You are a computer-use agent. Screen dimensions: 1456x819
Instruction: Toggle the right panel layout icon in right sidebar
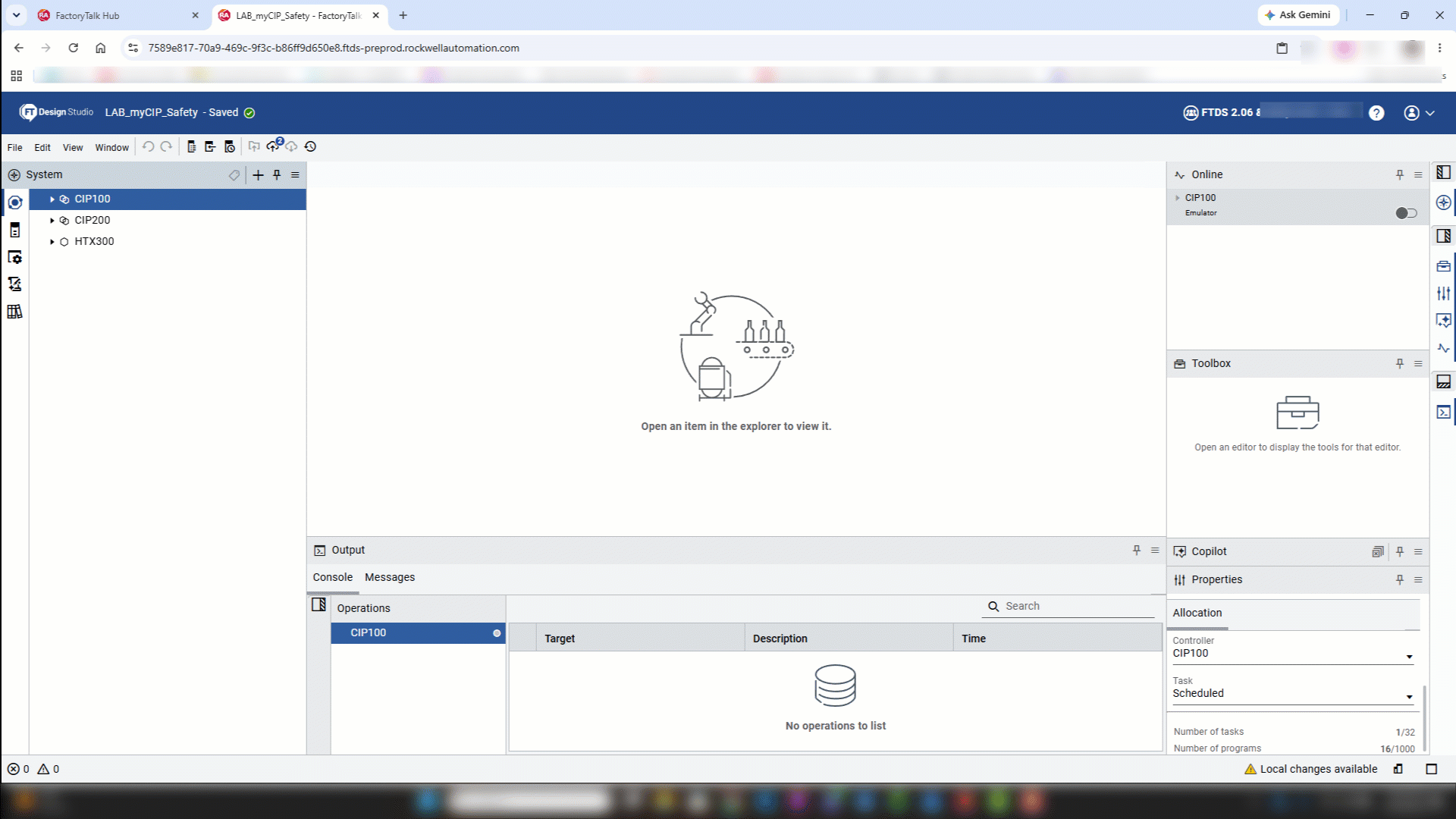[1444, 236]
